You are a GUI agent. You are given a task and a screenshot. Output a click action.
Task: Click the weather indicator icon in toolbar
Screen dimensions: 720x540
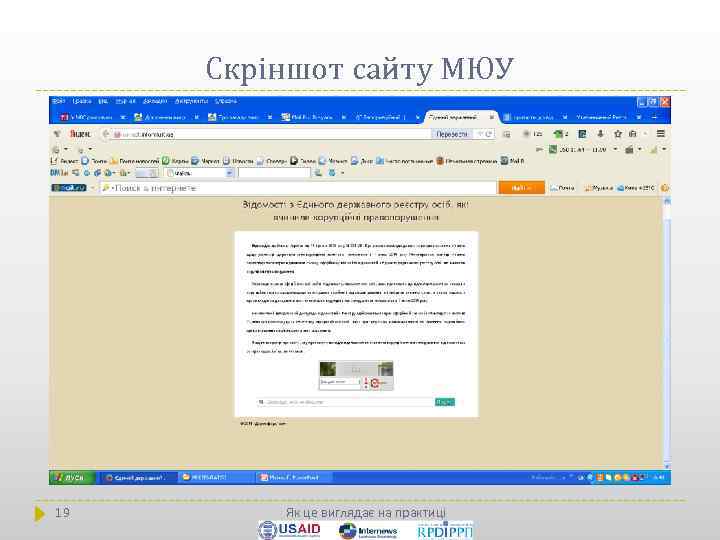533,134
